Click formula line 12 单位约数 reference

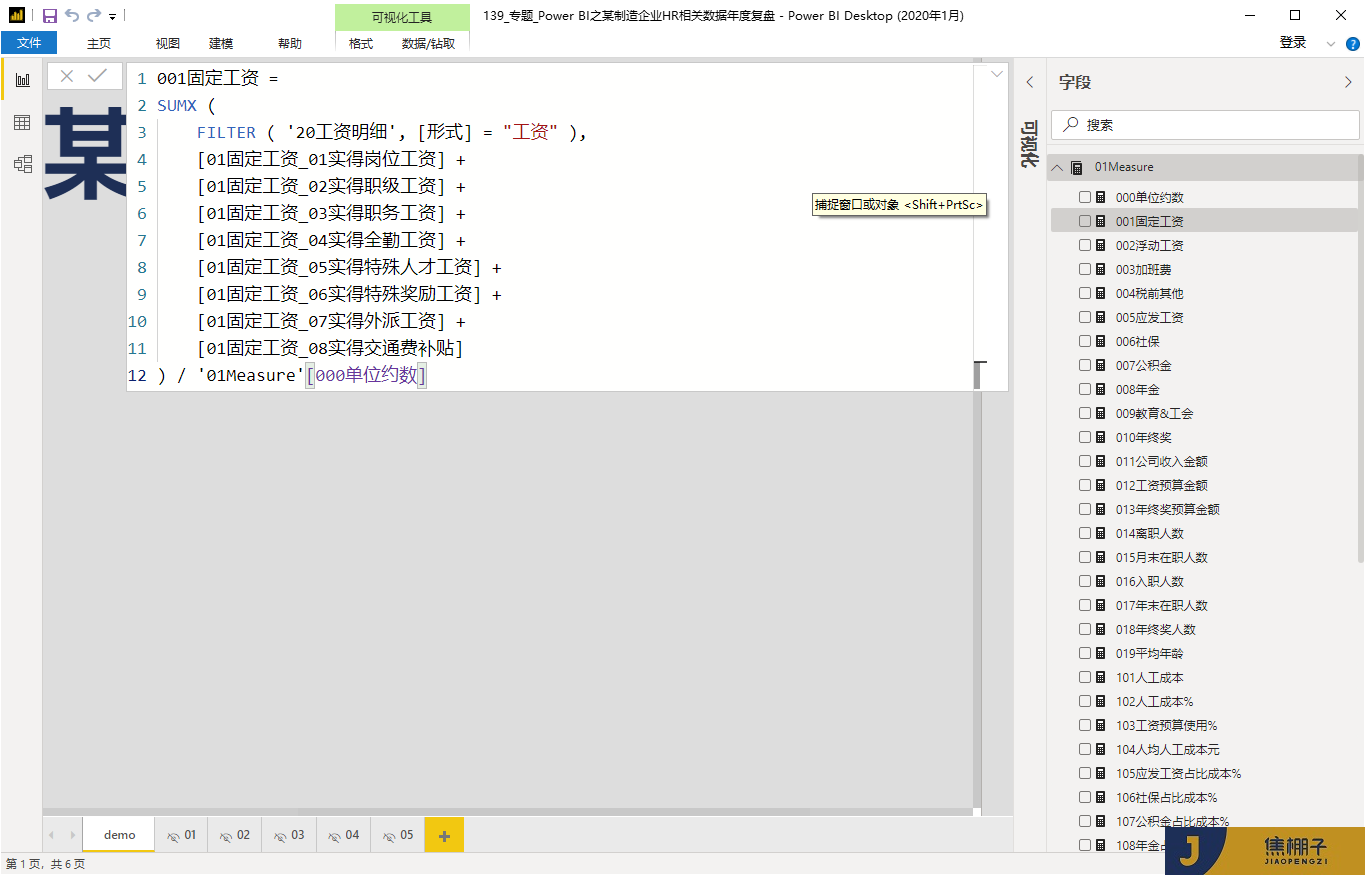click(366, 375)
